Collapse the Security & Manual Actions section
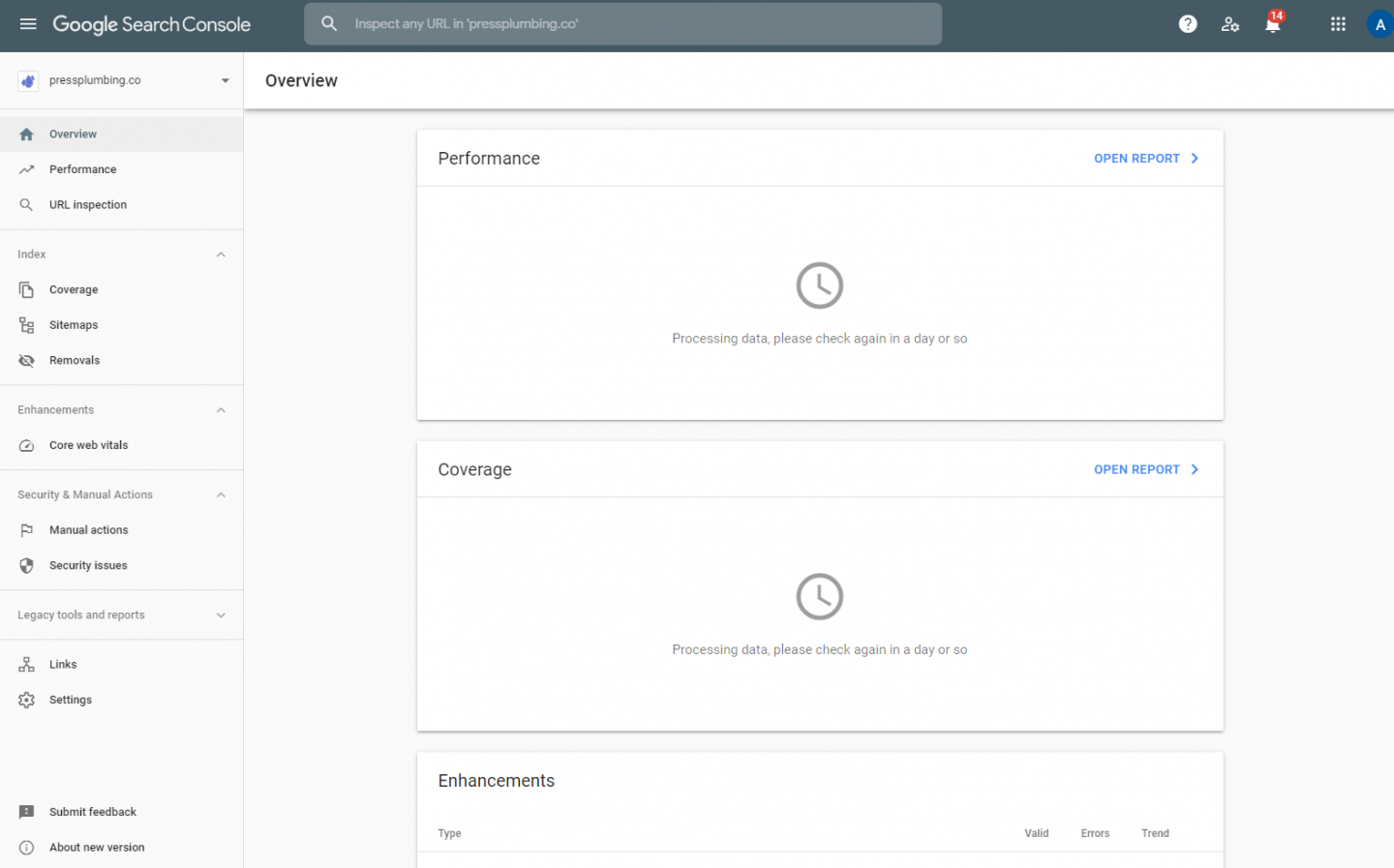The width and height of the screenshot is (1394, 868). 221,495
